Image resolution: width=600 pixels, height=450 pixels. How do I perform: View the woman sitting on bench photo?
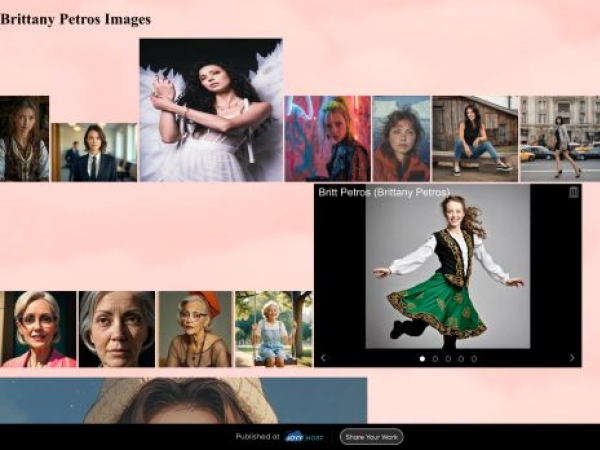[474, 138]
